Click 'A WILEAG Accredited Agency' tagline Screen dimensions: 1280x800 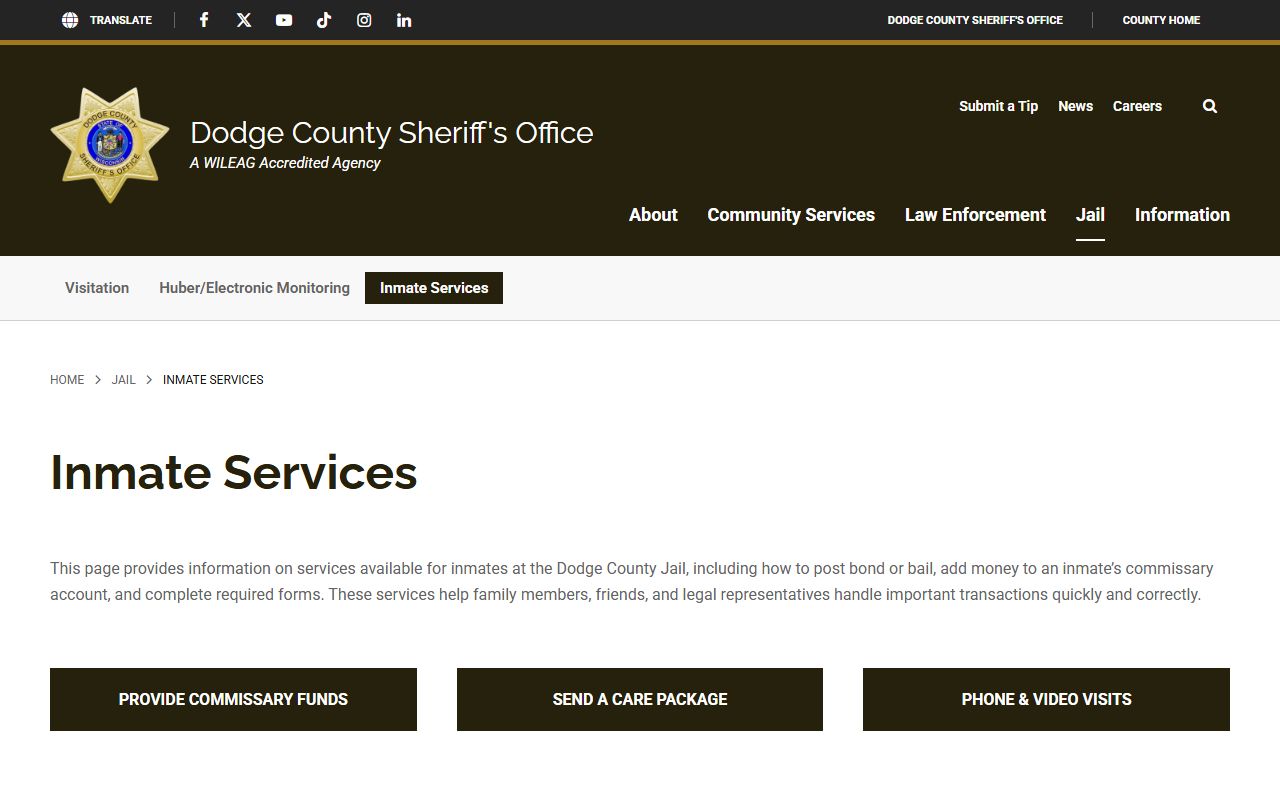coord(285,163)
